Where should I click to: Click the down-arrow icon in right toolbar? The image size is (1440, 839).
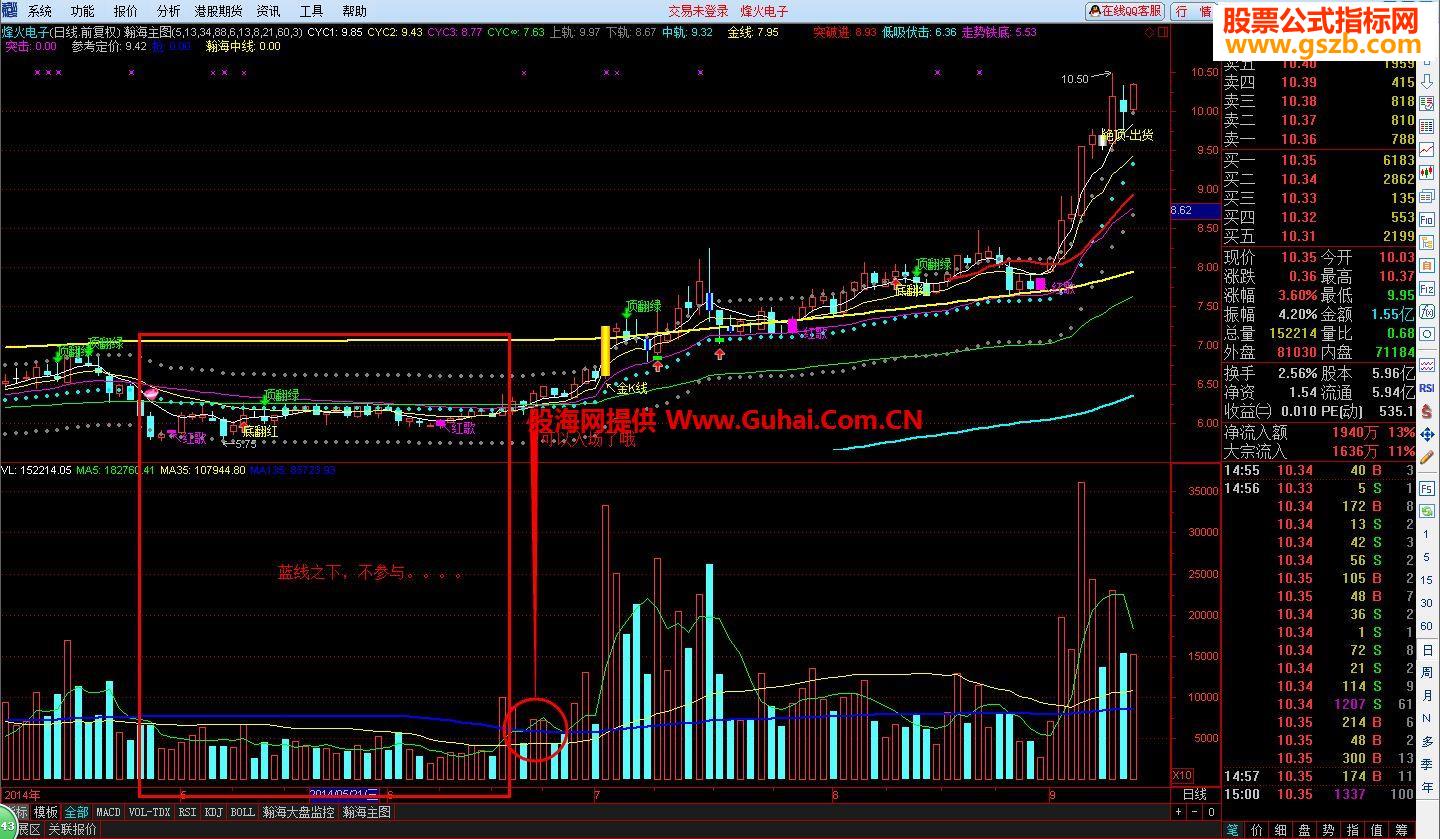point(1427,80)
